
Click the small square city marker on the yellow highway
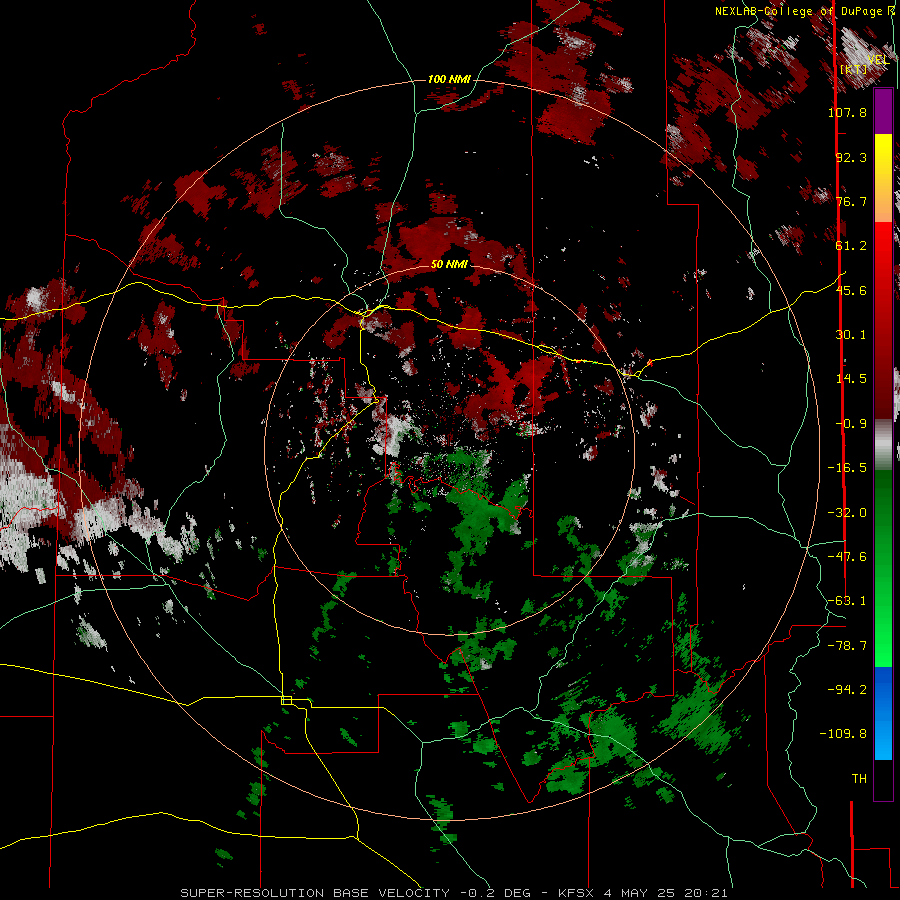286,700
